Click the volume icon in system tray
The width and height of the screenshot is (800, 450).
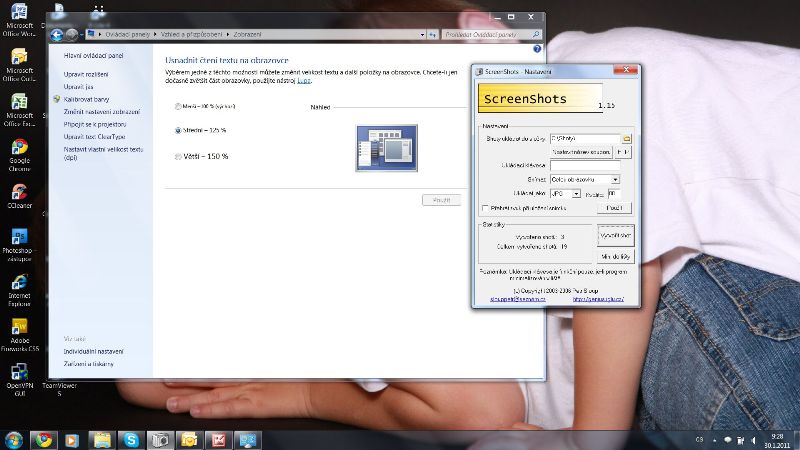(753, 440)
